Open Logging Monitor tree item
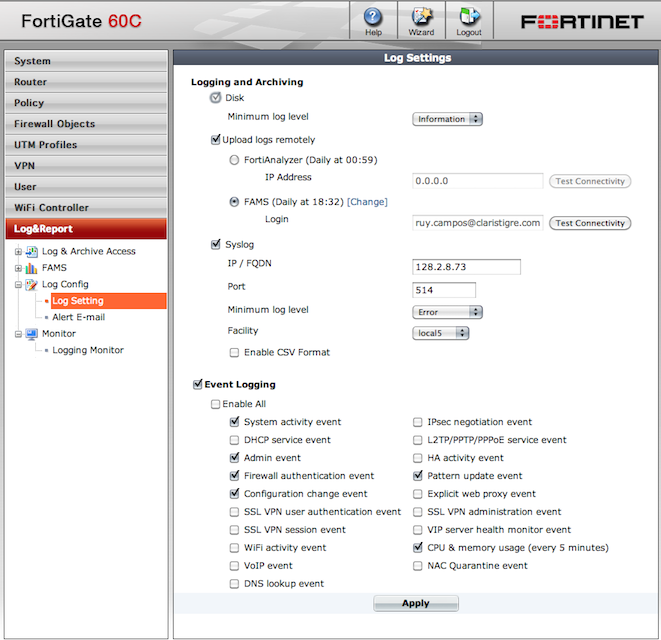 (88, 350)
